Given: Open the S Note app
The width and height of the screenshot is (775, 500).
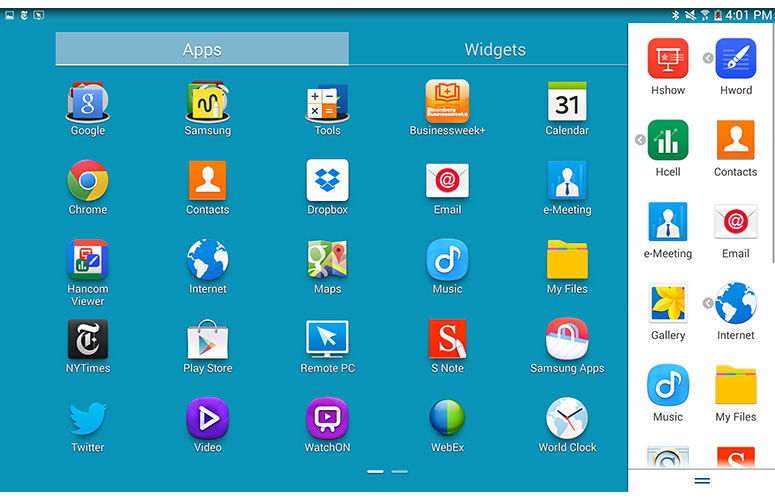Looking at the screenshot, I should 447,339.
